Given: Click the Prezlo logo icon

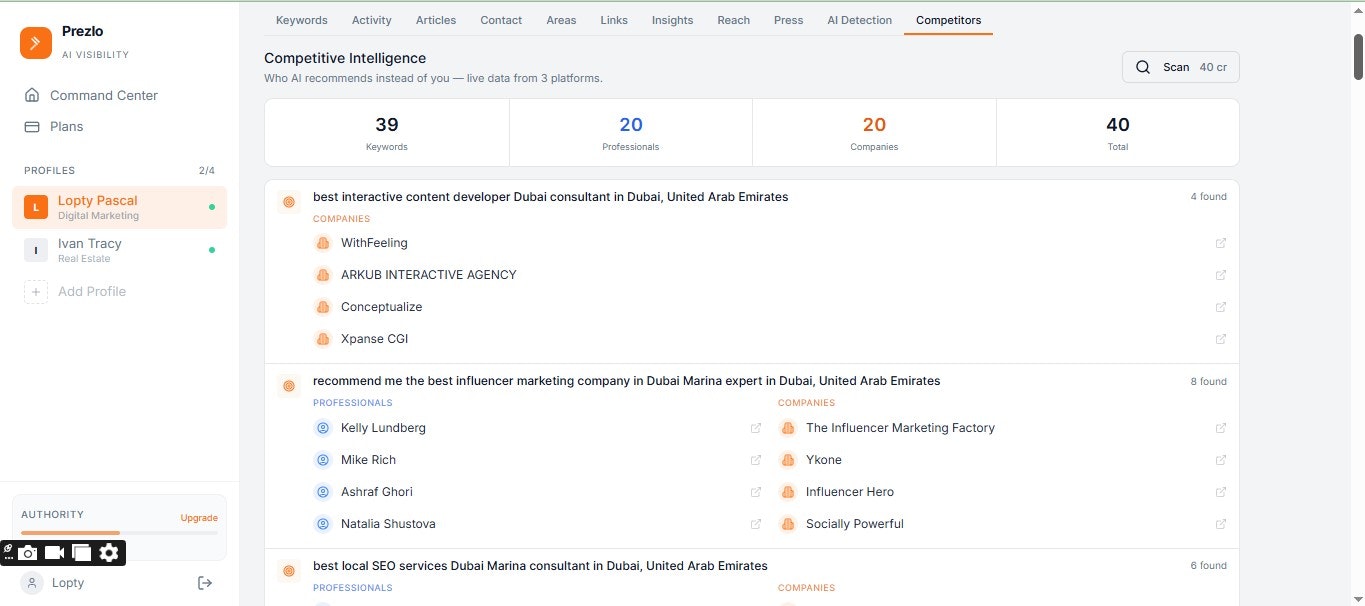Looking at the screenshot, I should point(35,42).
